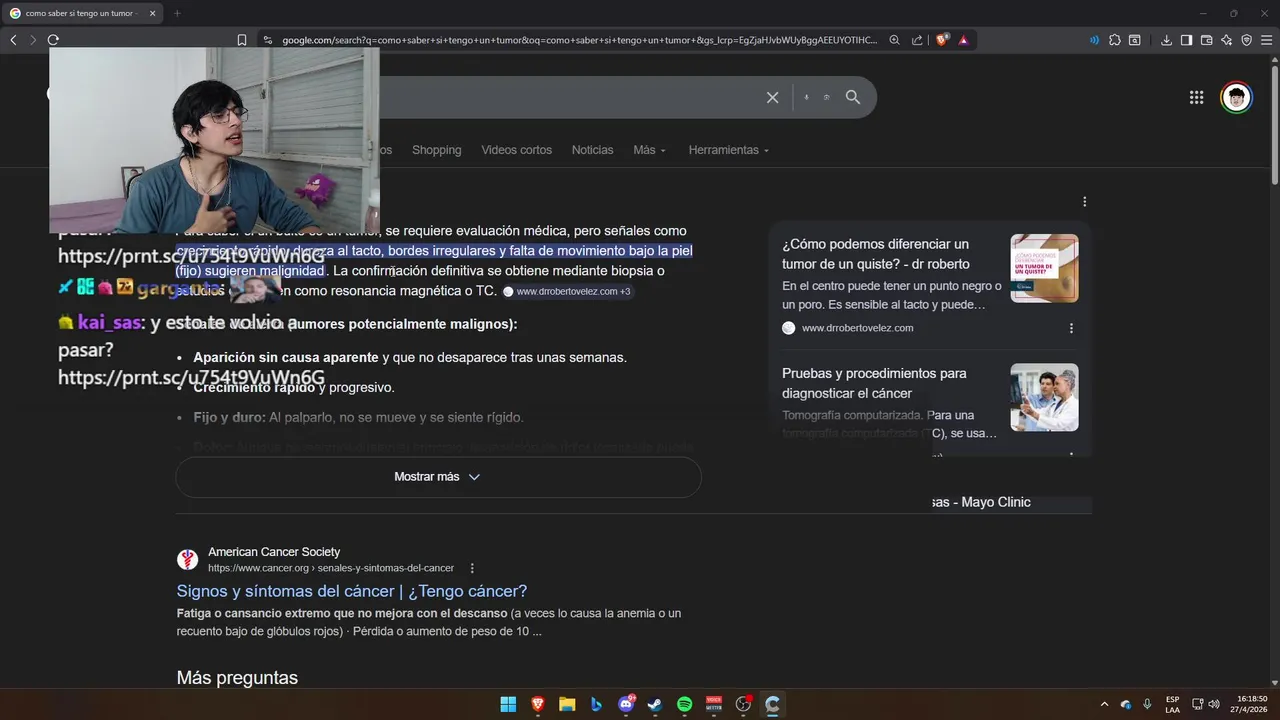Select the 'como saber si tengo un tumor' tab

pos(80,13)
